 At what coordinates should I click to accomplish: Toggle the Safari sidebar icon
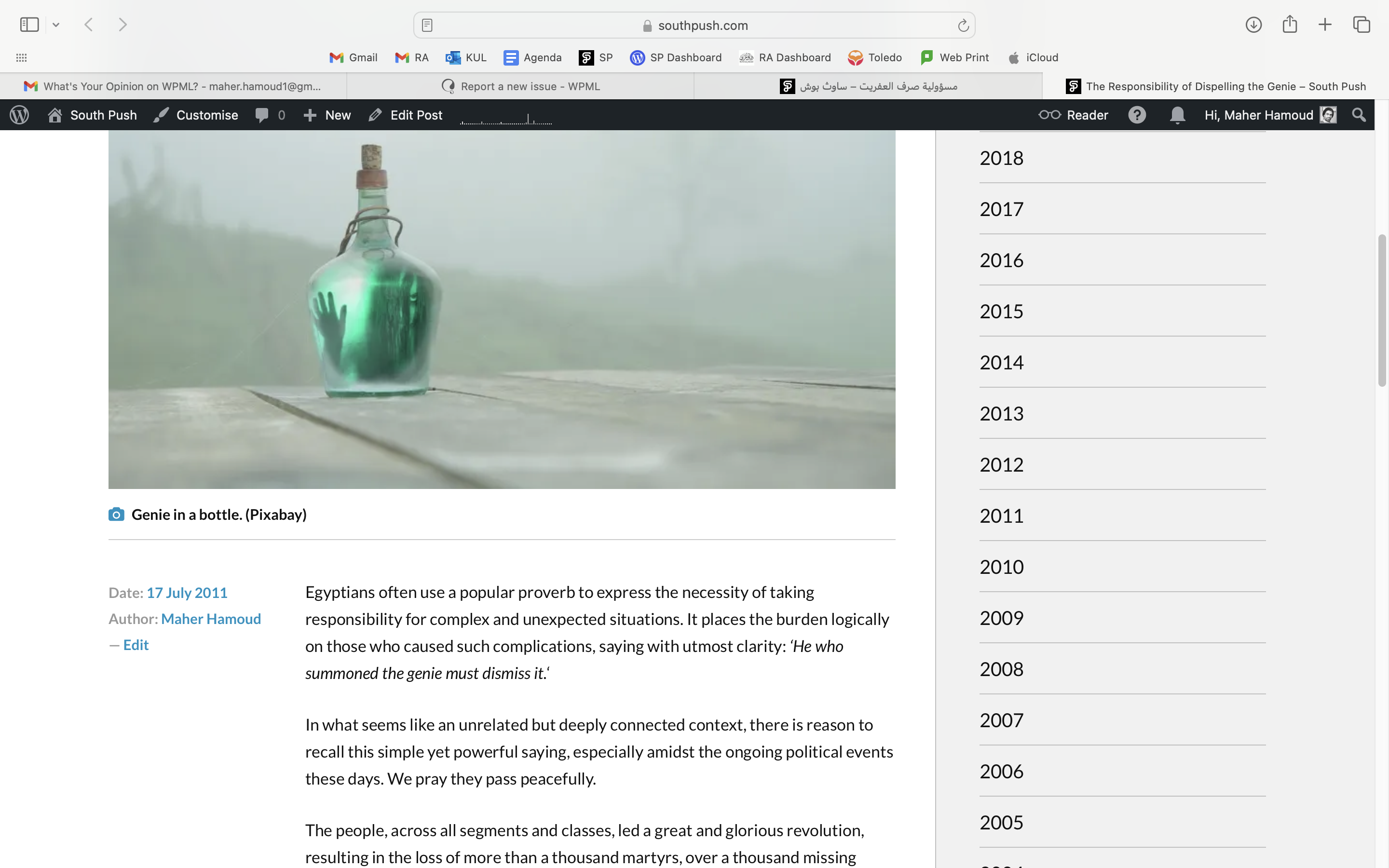(29, 25)
